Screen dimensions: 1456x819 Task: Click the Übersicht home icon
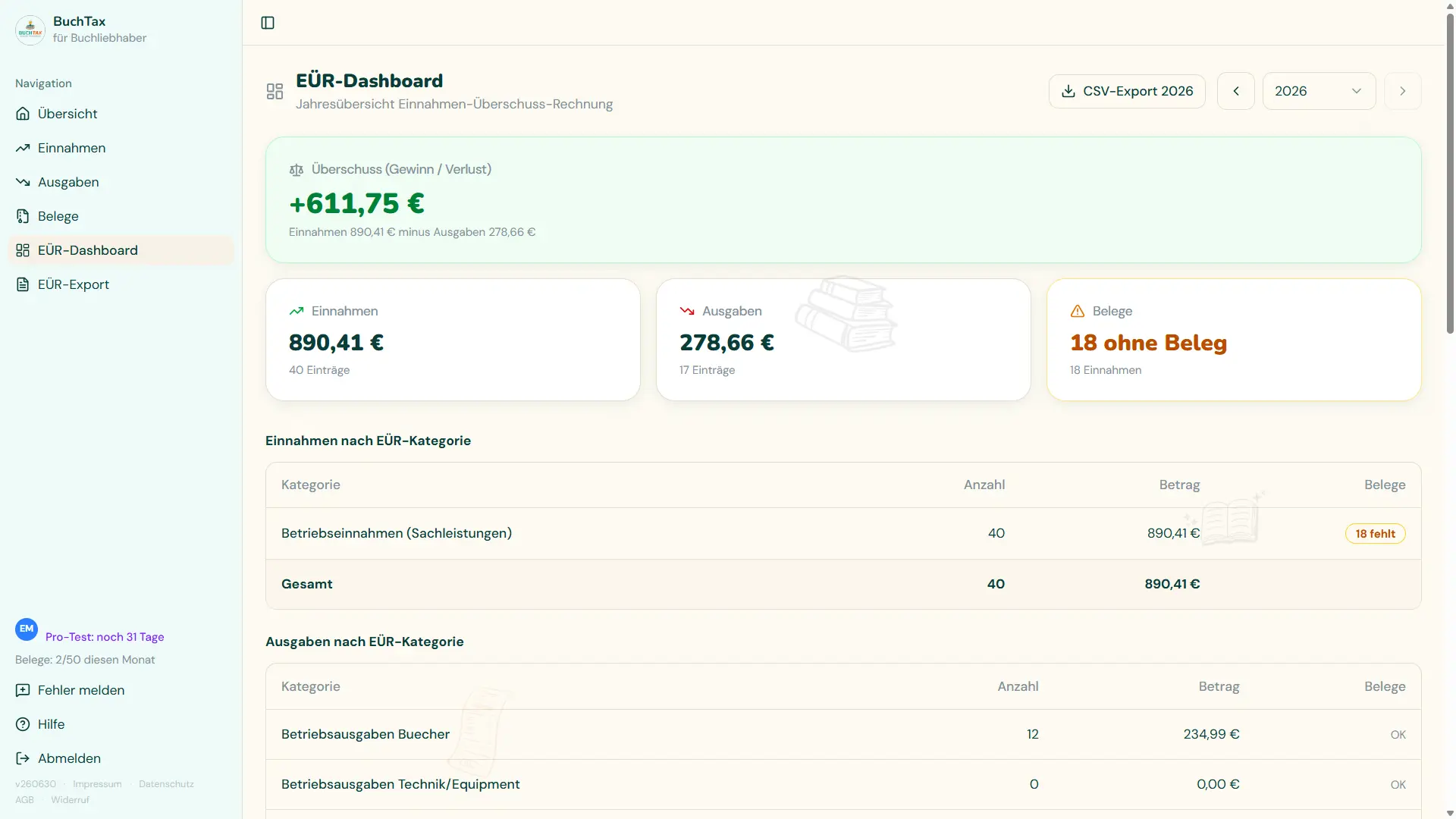click(23, 114)
